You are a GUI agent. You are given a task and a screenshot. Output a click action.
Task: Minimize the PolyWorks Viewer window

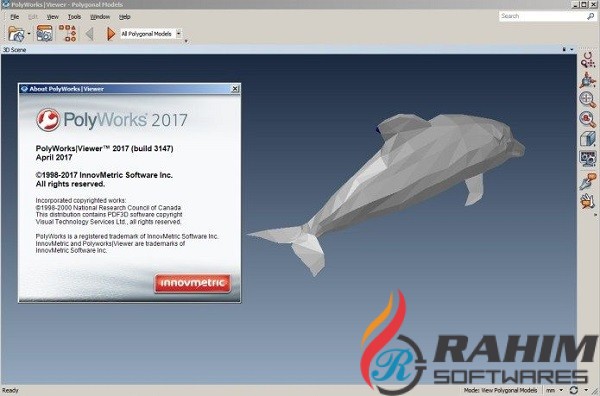pyautogui.click(x=576, y=5)
